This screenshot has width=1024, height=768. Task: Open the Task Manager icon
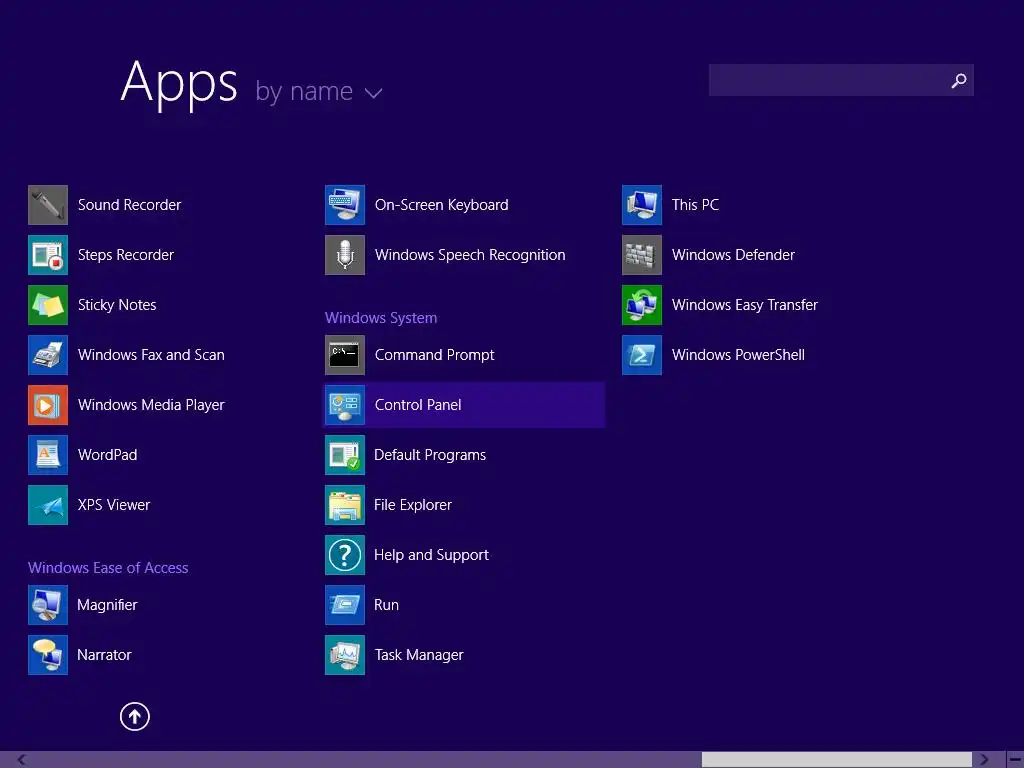click(x=345, y=655)
